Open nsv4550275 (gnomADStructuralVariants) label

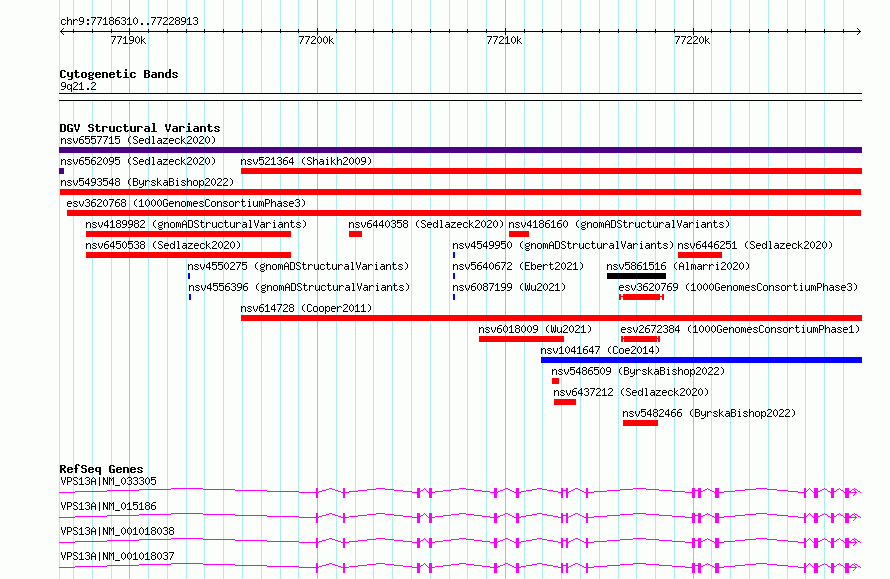[x=299, y=266]
